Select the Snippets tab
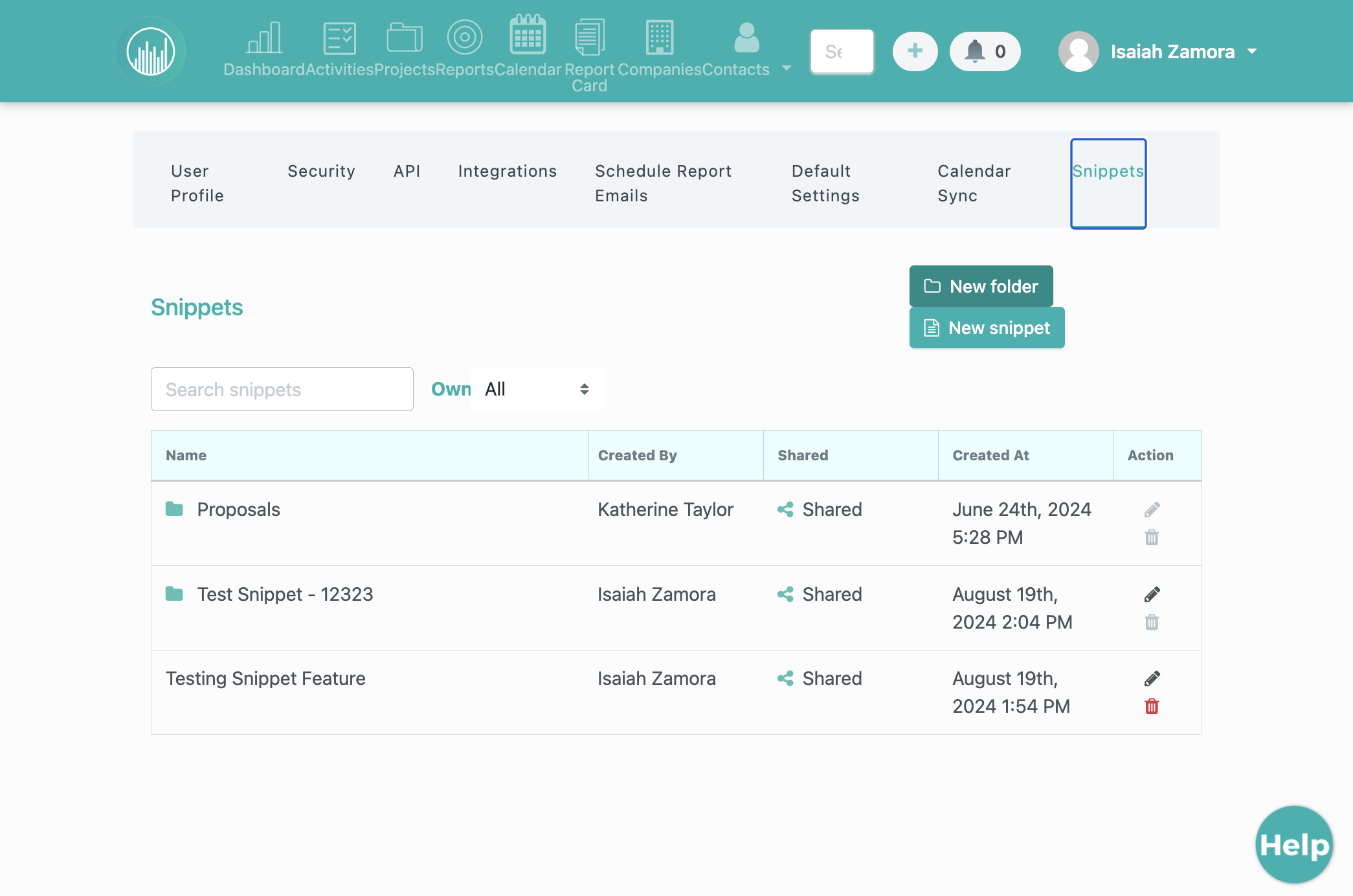Screen dimensions: 1353x896 tap(1108, 183)
